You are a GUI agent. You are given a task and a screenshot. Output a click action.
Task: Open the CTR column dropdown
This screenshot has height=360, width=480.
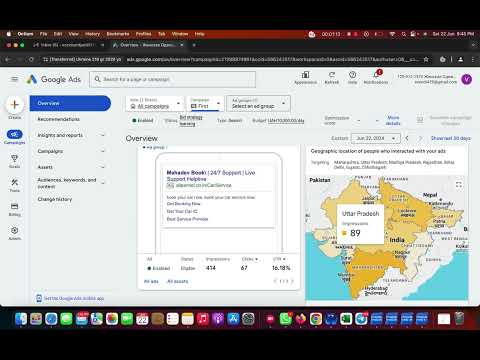[279, 259]
